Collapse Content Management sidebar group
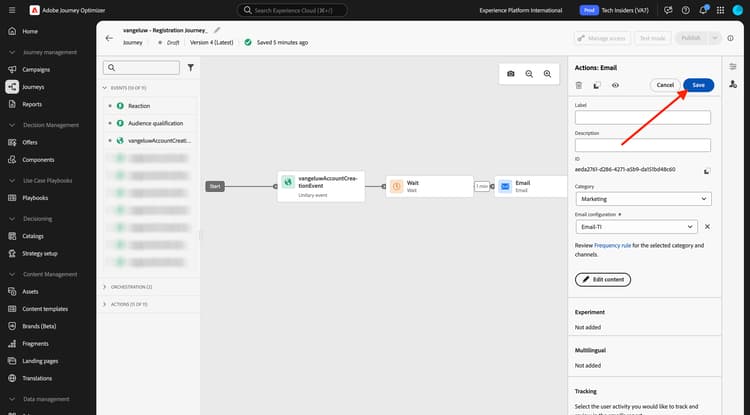 coord(12,274)
